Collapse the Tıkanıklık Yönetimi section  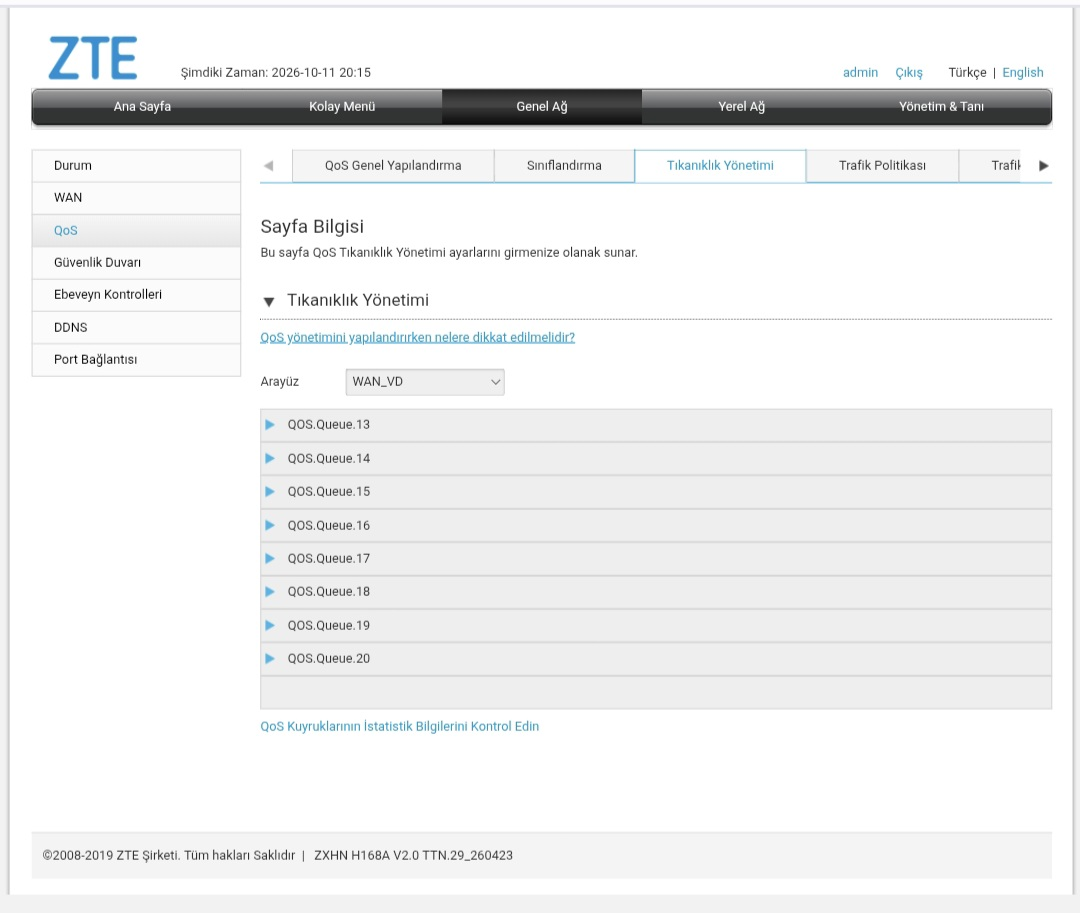pyautogui.click(x=269, y=301)
